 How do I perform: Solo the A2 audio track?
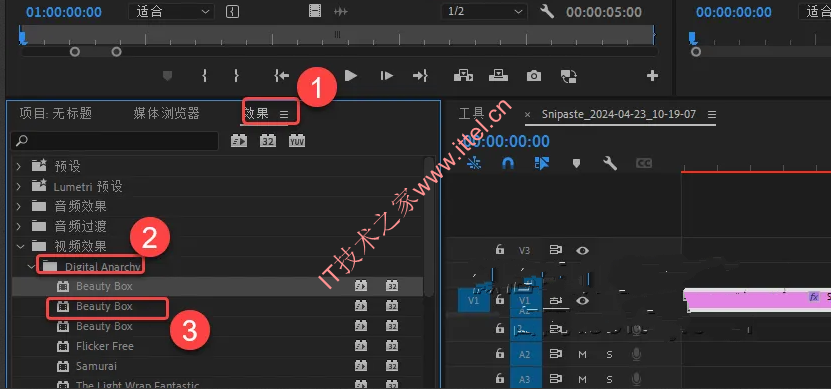tap(609, 355)
